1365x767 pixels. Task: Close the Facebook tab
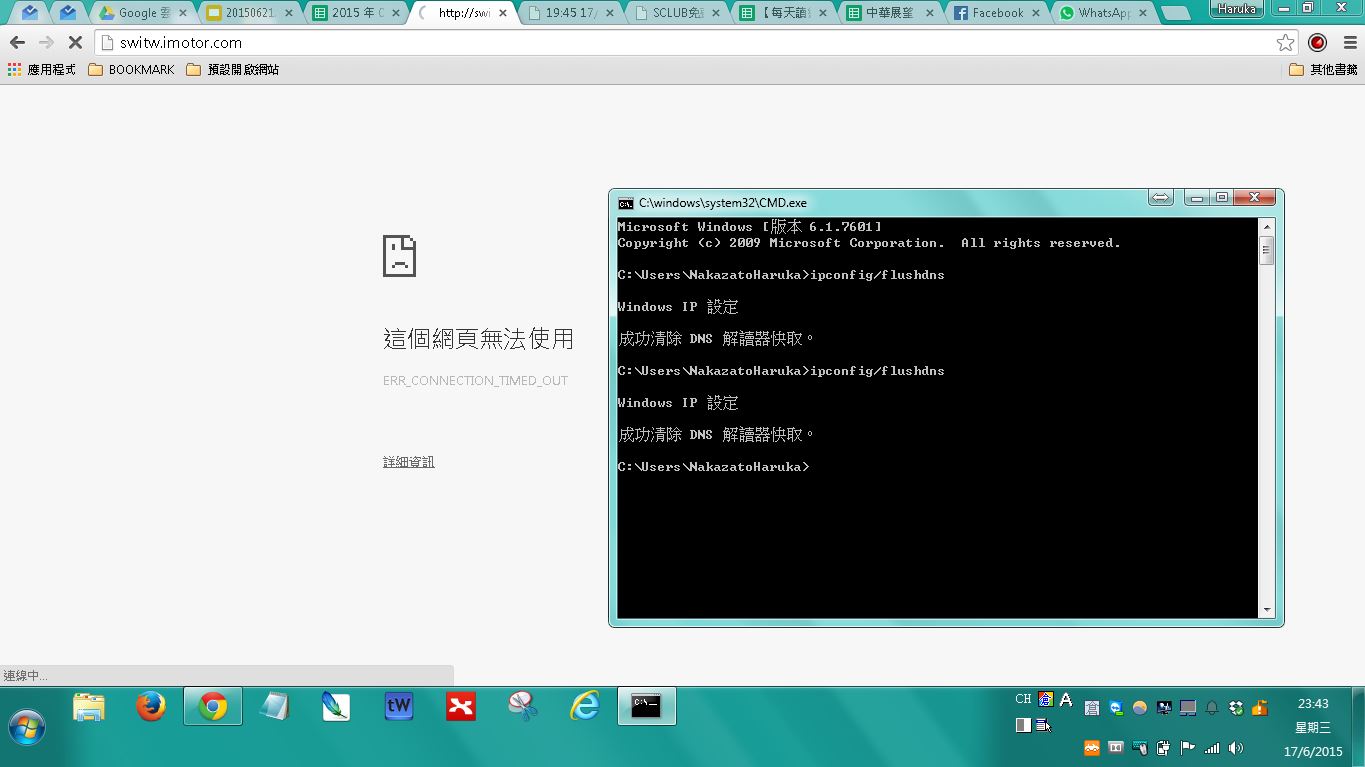(x=1036, y=13)
